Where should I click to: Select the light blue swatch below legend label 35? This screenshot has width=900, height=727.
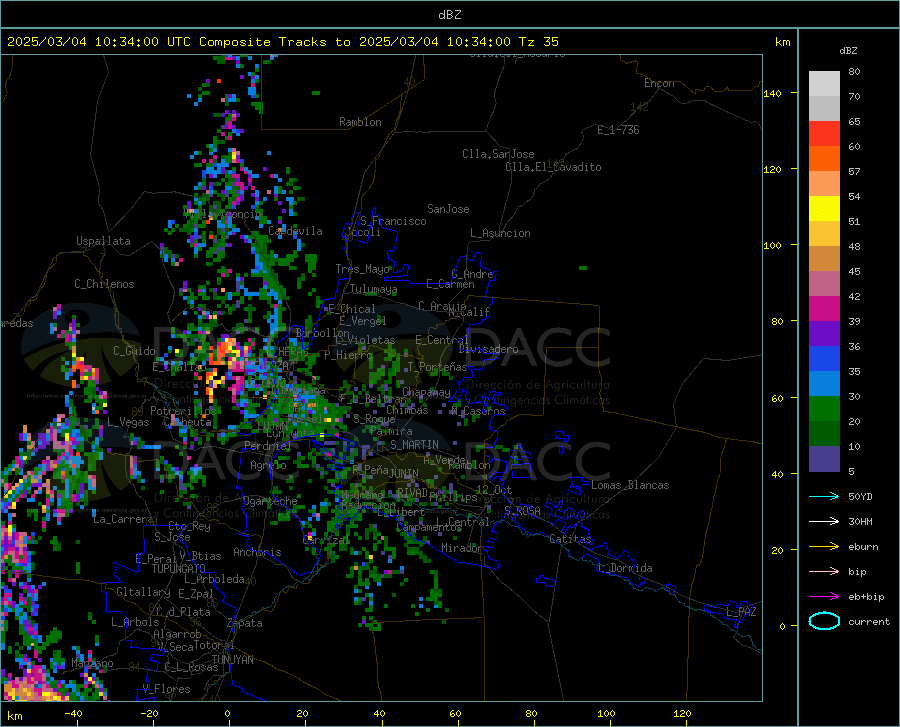pyautogui.click(x=824, y=384)
